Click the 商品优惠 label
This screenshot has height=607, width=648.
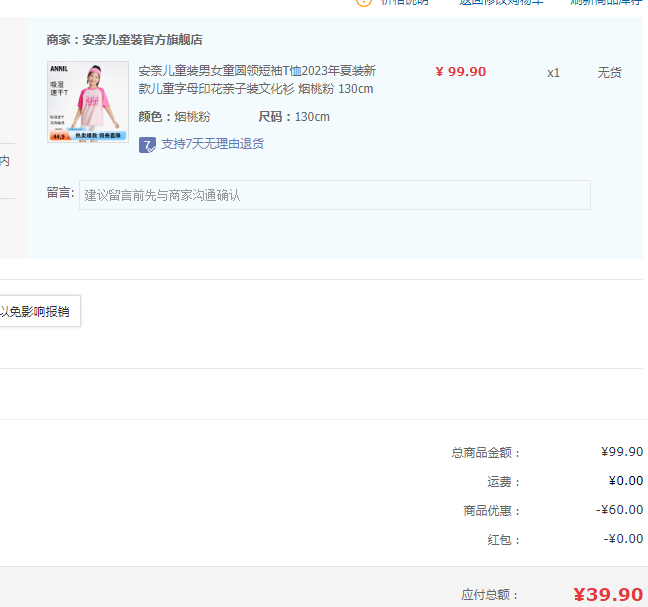point(491,511)
